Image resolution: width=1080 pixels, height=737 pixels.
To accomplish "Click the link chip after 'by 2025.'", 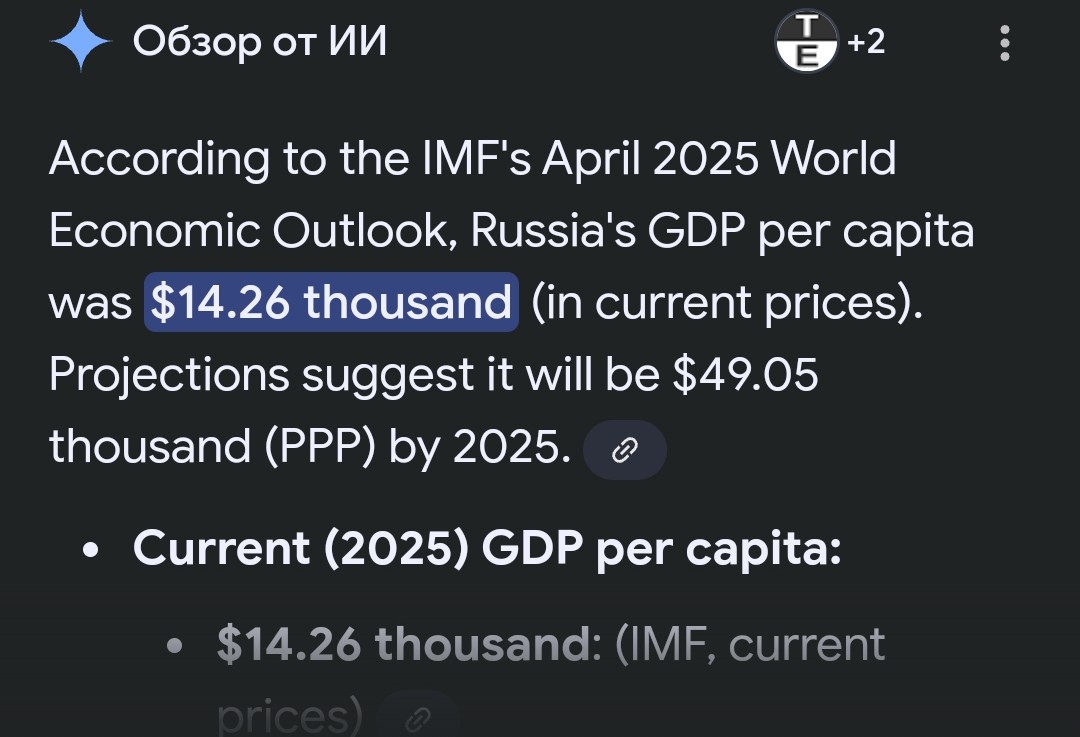I will 624,451.
